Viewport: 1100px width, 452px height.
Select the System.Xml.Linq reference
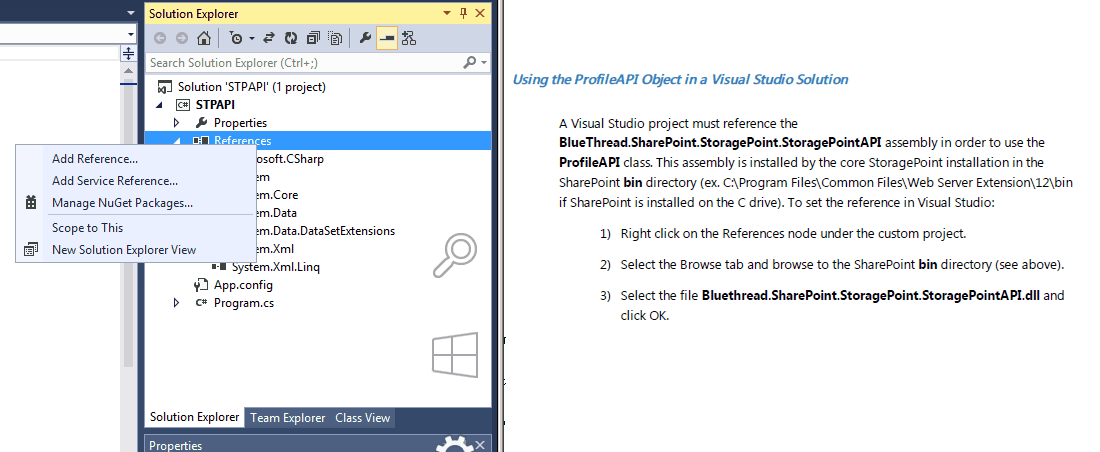coord(276,267)
